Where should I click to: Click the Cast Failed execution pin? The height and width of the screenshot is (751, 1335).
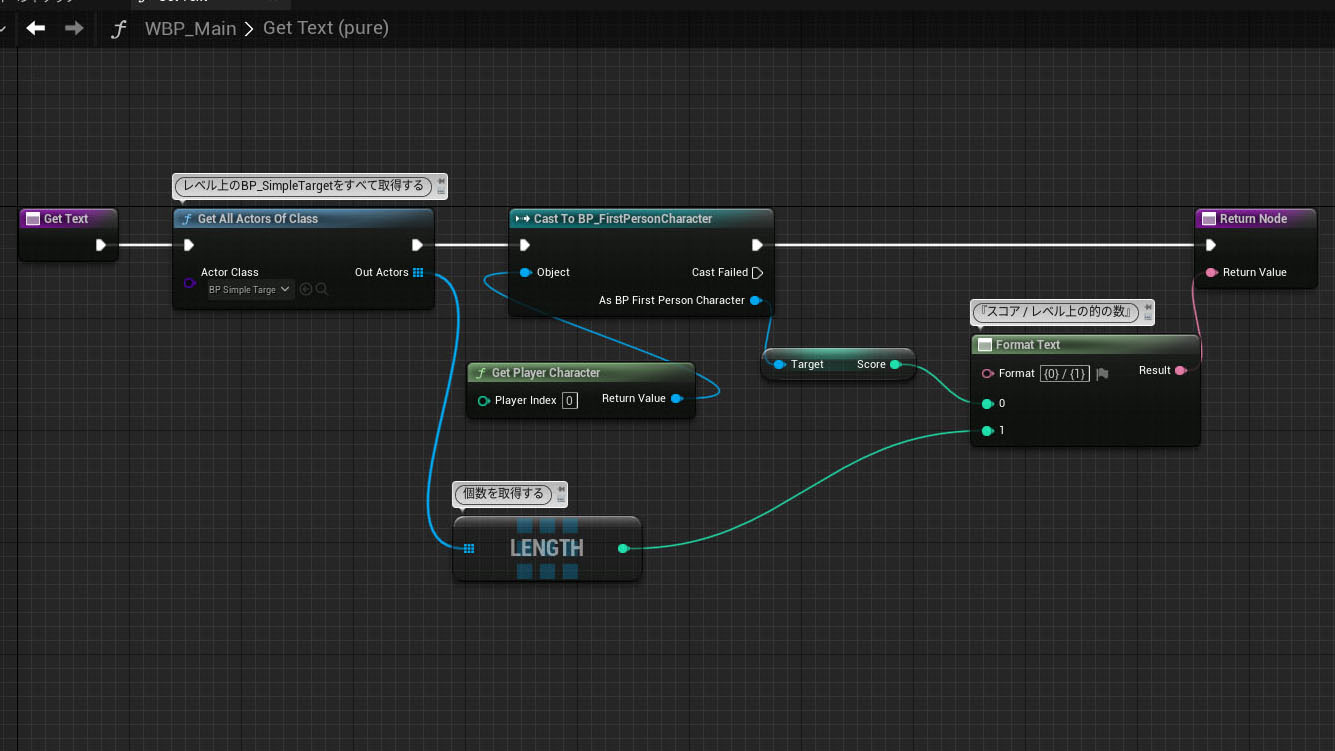tap(757, 272)
